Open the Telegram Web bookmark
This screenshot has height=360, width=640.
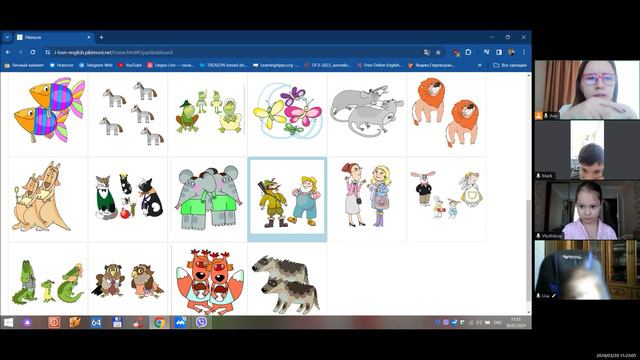tap(96, 65)
